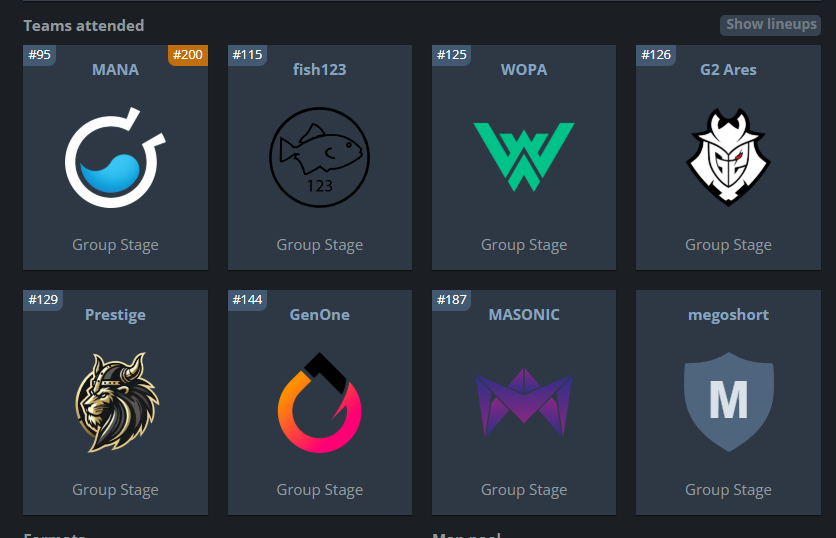Click the #187 ranking badge on MASONIC
This screenshot has width=836, height=538.
tap(452, 300)
